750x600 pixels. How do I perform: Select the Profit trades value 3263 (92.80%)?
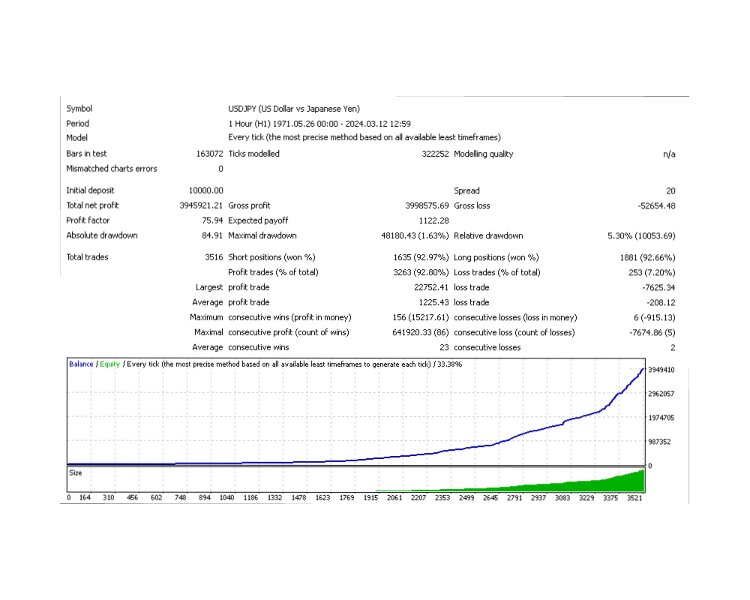[421, 272]
